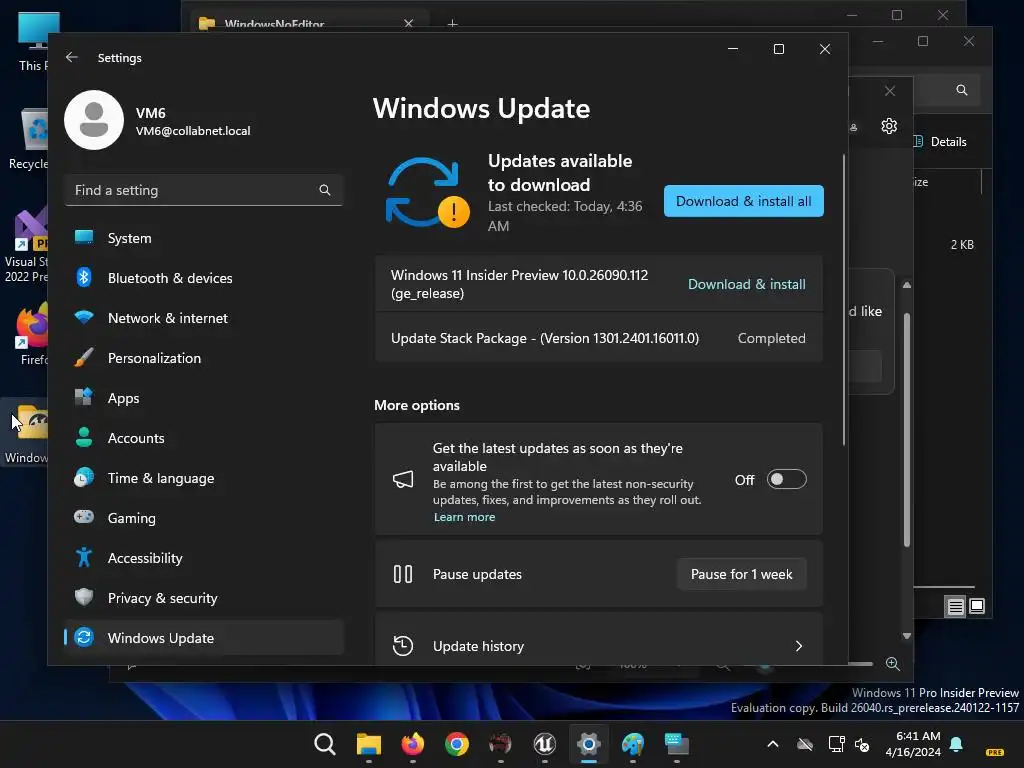Click the taskbar paint globe app icon
This screenshot has width=1024, height=768.
(x=632, y=744)
